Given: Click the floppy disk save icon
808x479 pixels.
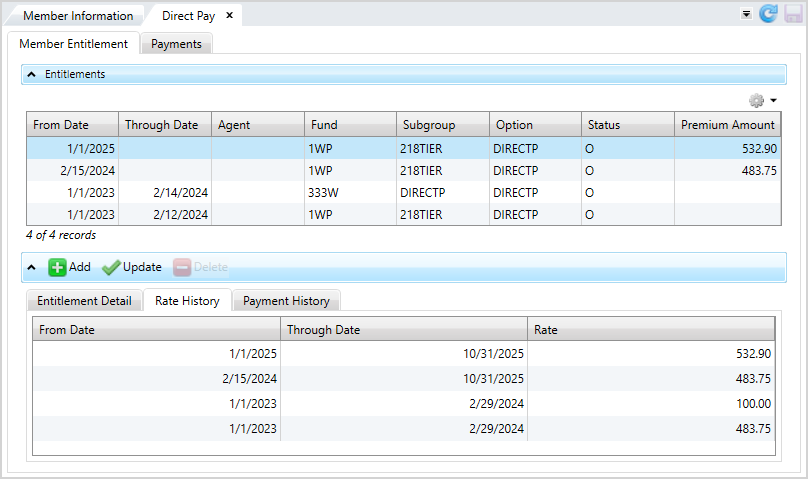Looking at the screenshot, I should point(791,14).
